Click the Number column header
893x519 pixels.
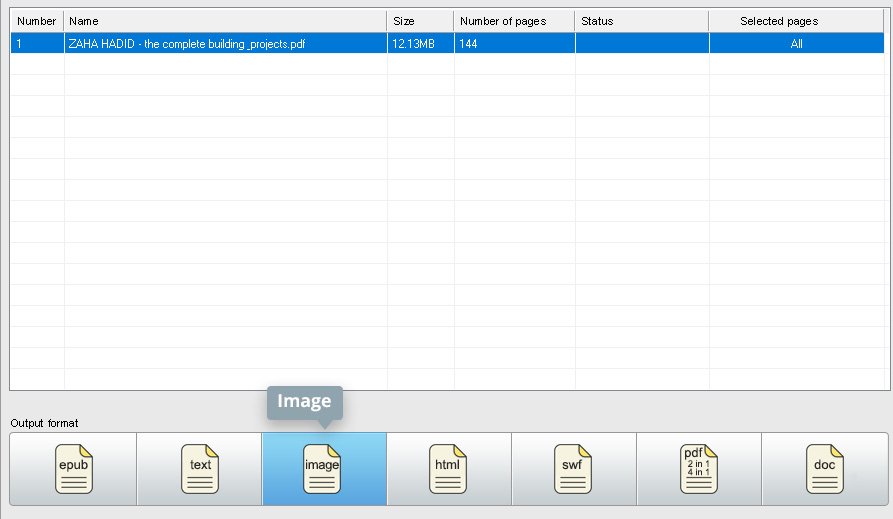pyautogui.click(x=36, y=21)
